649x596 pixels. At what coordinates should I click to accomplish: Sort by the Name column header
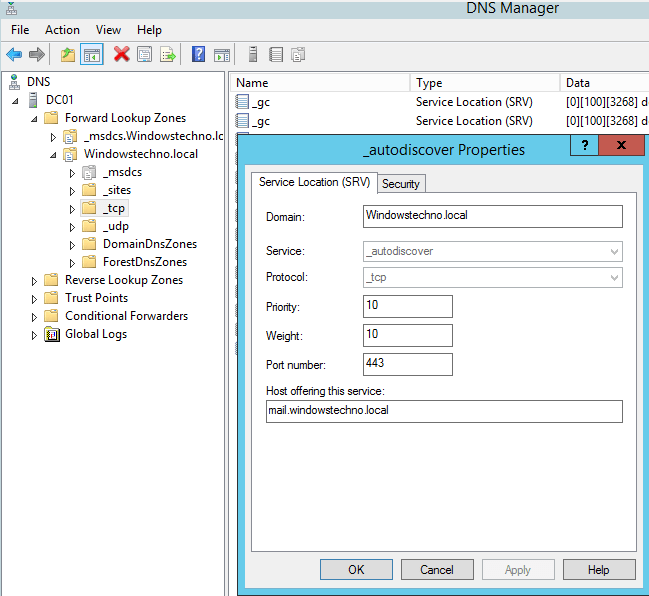click(x=320, y=83)
